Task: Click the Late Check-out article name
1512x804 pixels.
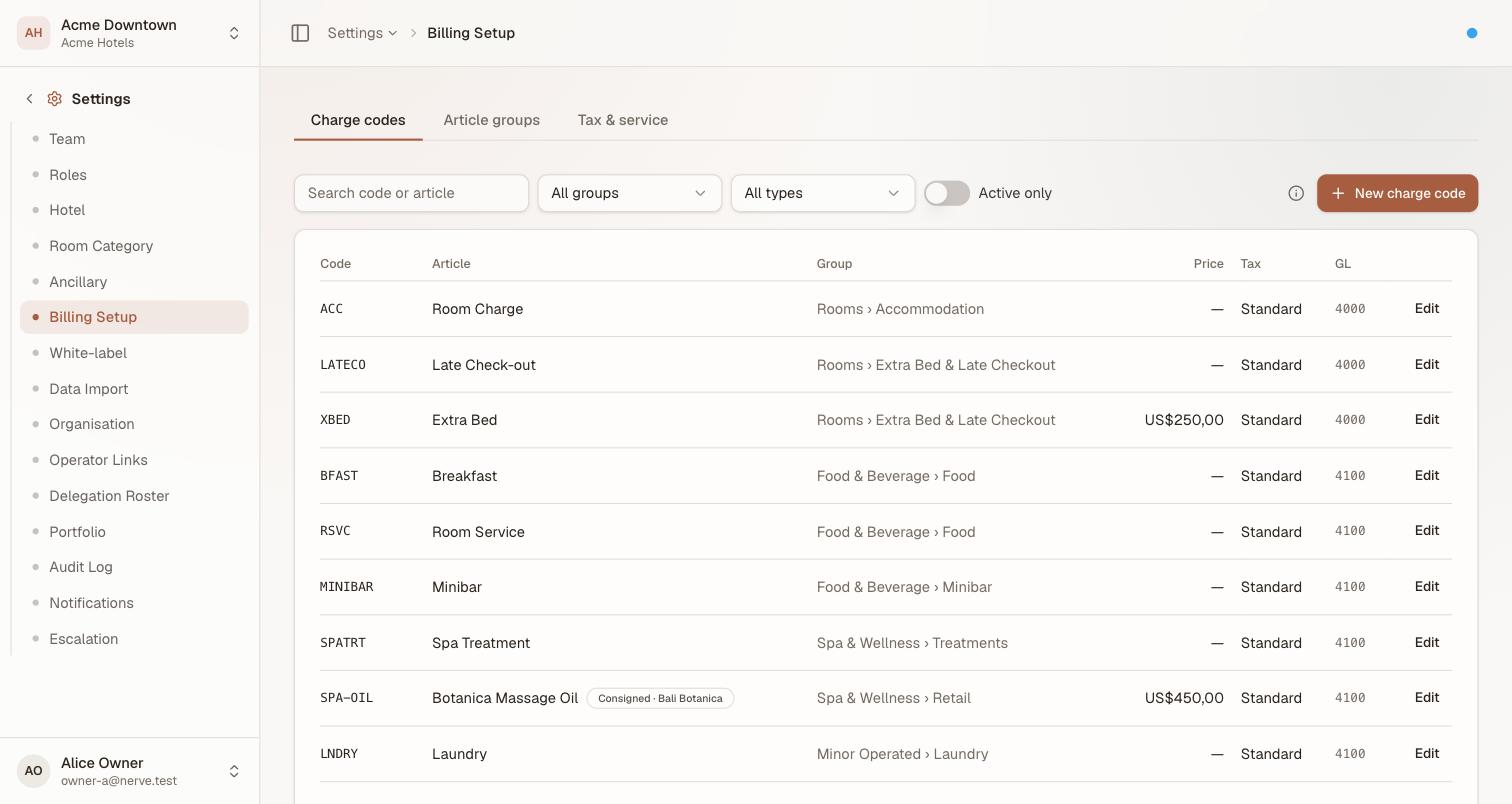Action: 484,365
